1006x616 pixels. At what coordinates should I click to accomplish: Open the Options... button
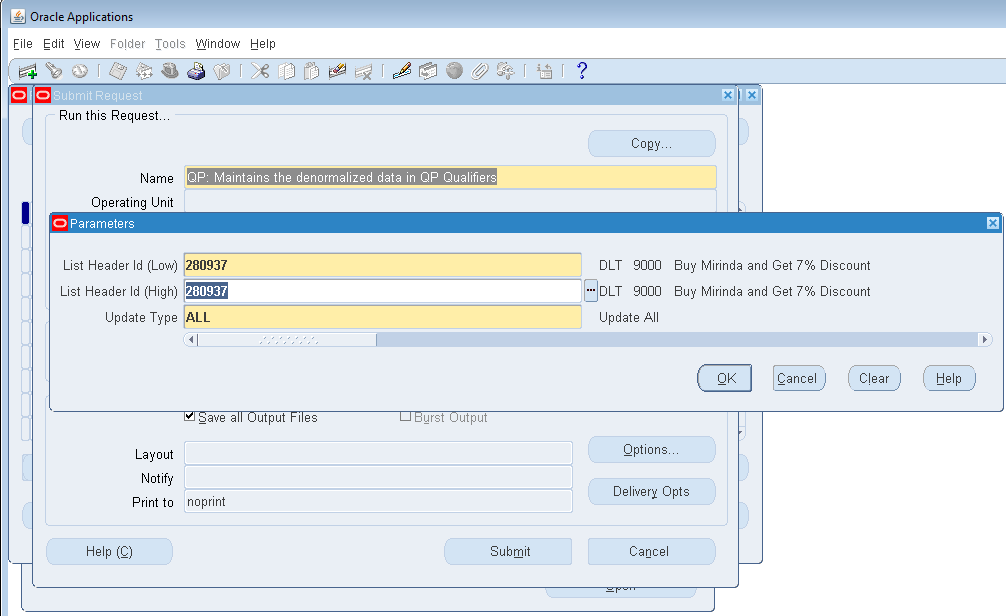pos(651,449)
